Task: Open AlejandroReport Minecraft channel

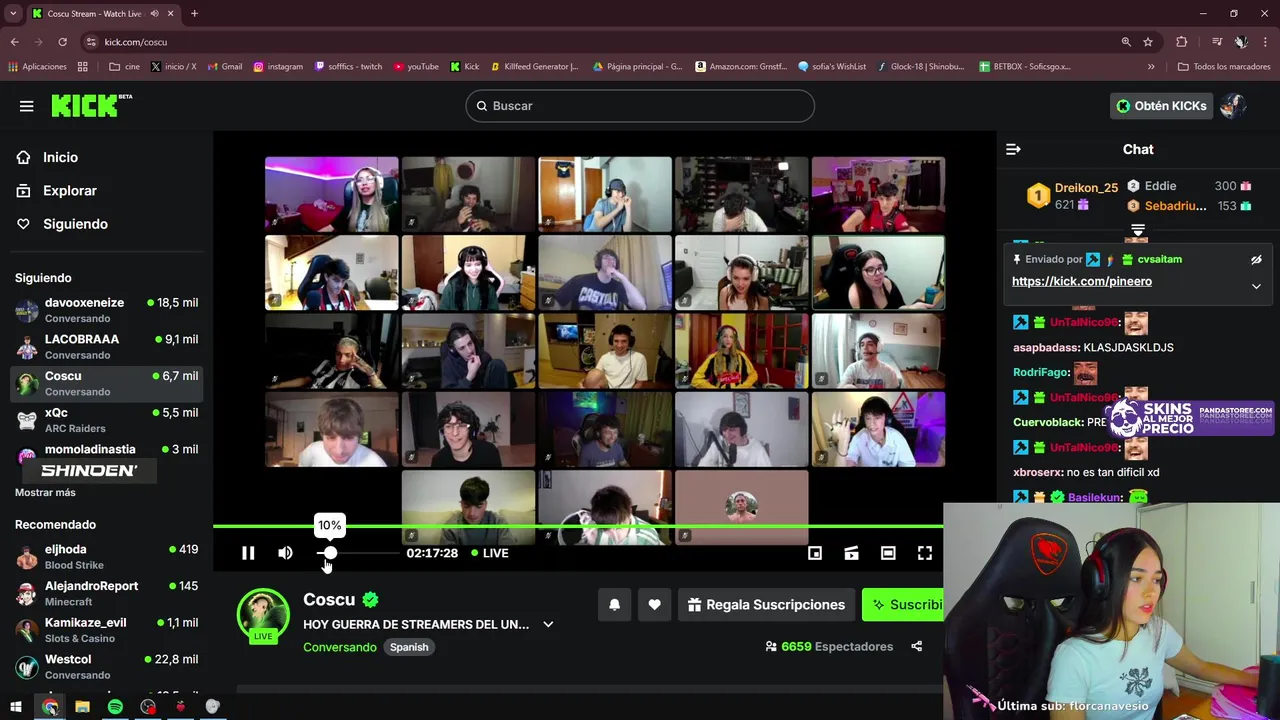Action: pyautogui.click(x=106, y=593)
